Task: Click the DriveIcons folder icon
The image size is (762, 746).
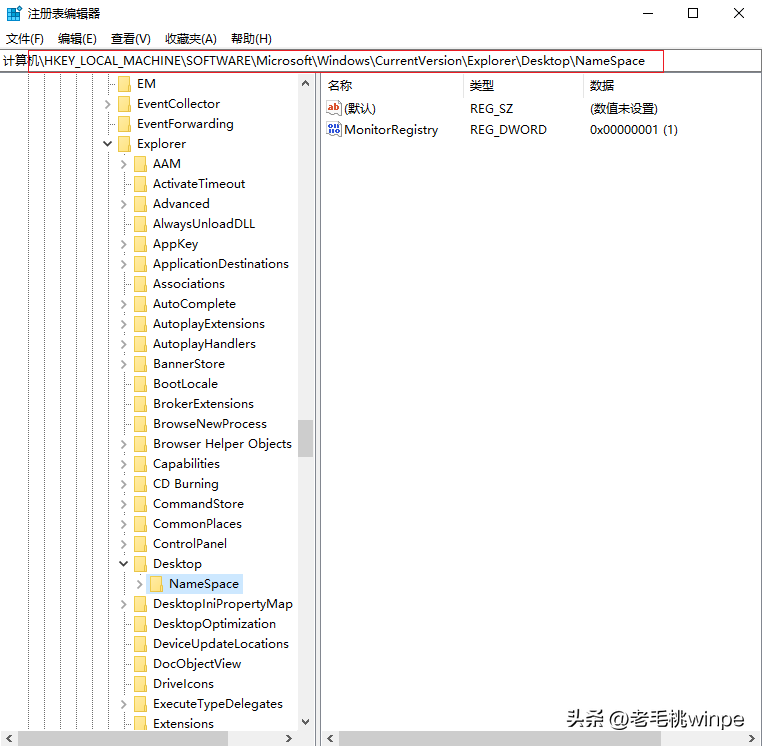Action: [x=140, y=684]
